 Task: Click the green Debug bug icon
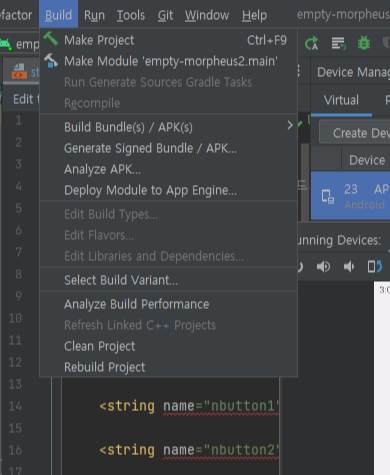point(364,43)
